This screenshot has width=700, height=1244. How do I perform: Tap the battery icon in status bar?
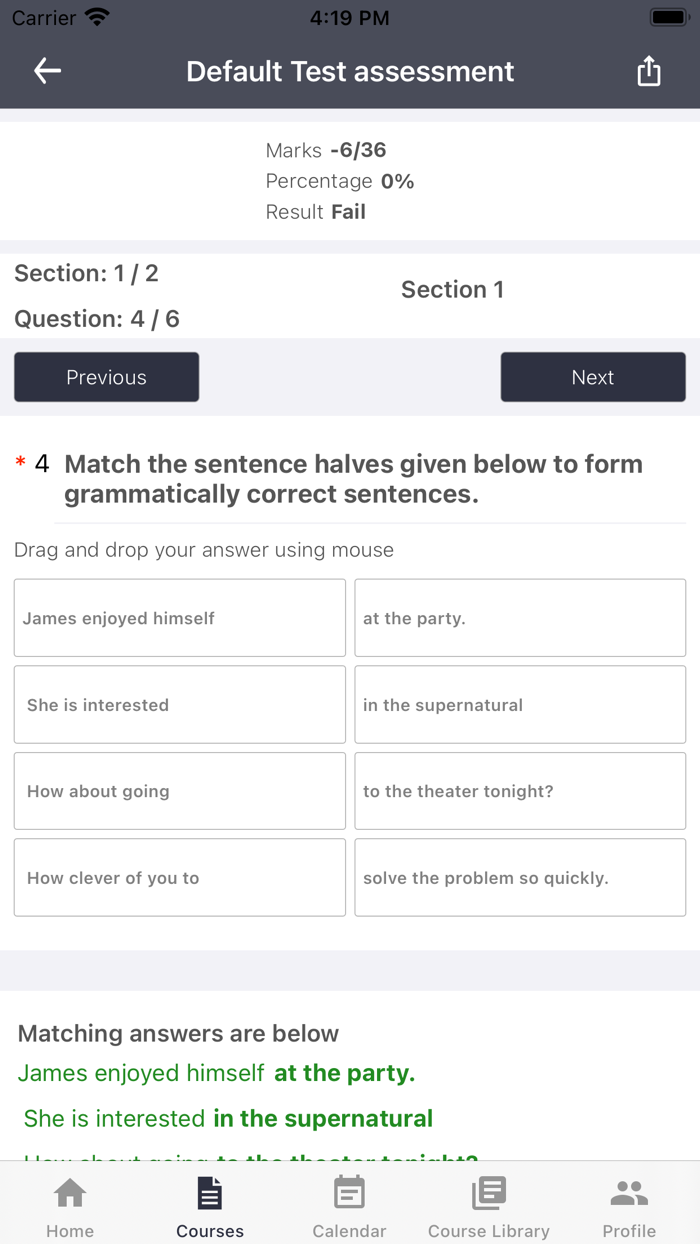point(667,18)
